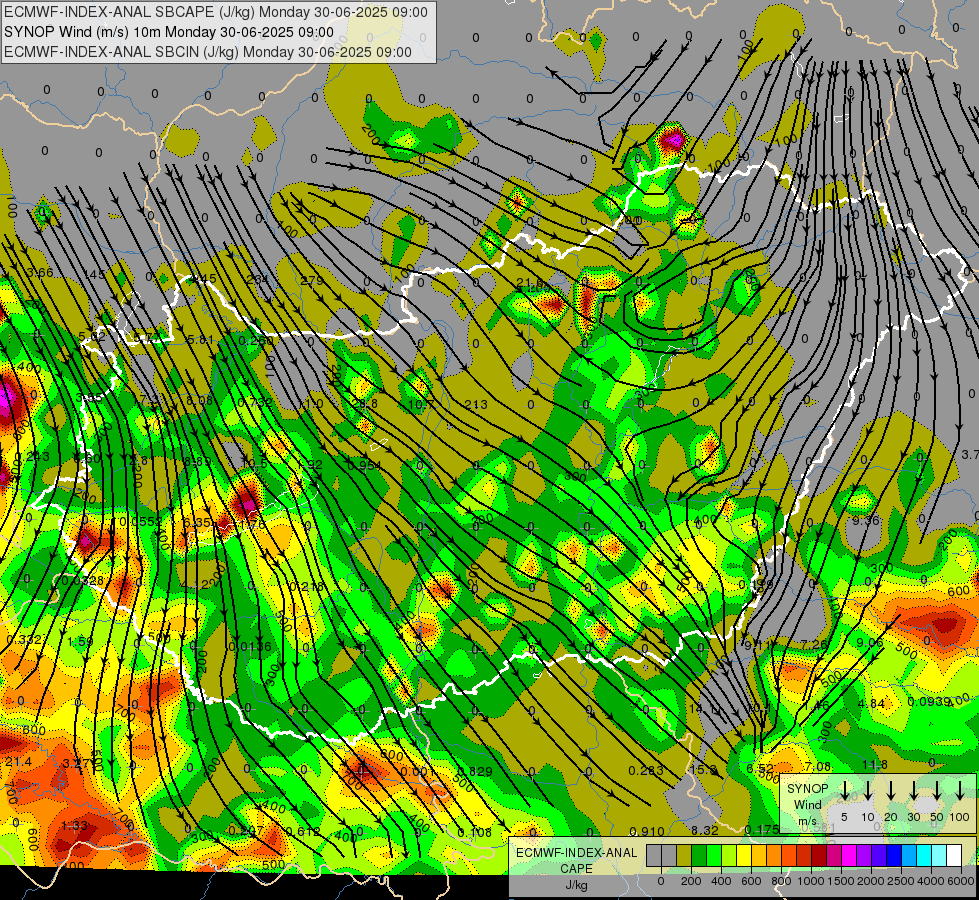The image size is (979, 900).
Task: Click the '1.59' value on the map
Action: [x=80, y=641]
